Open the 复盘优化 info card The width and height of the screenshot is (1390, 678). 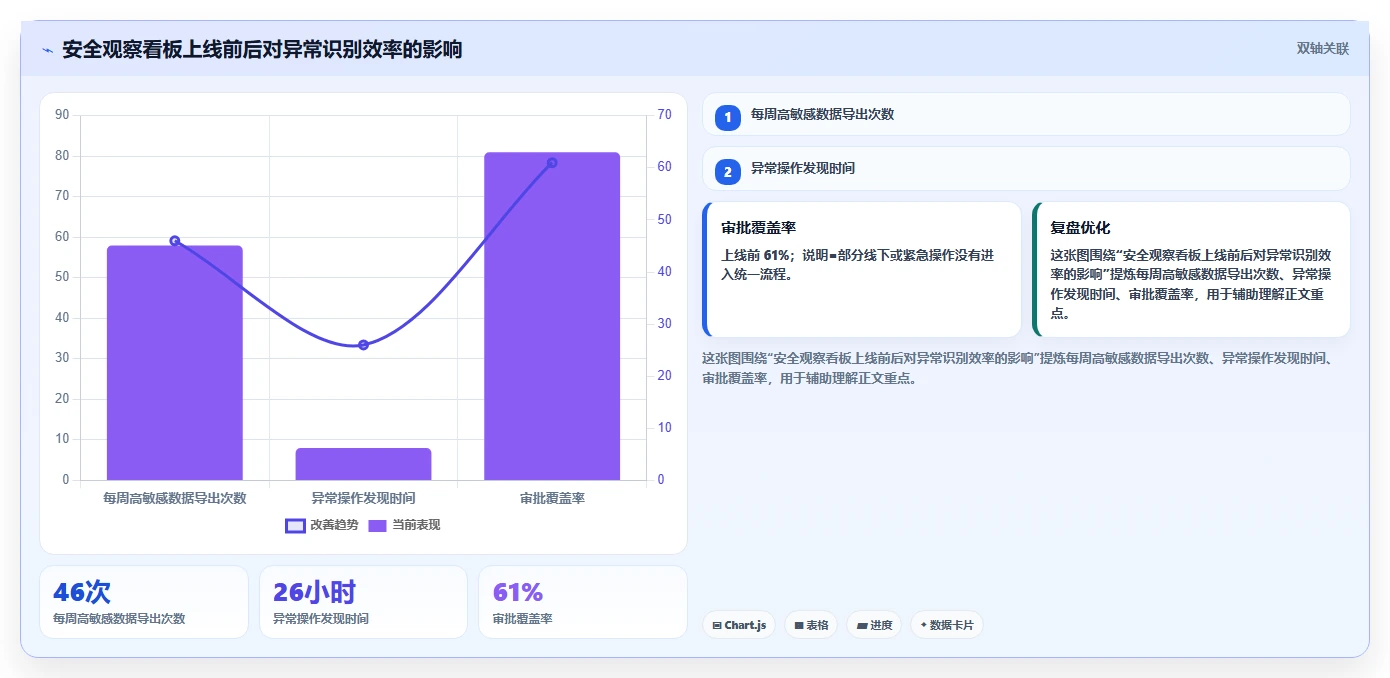[x=1191, y=270]
